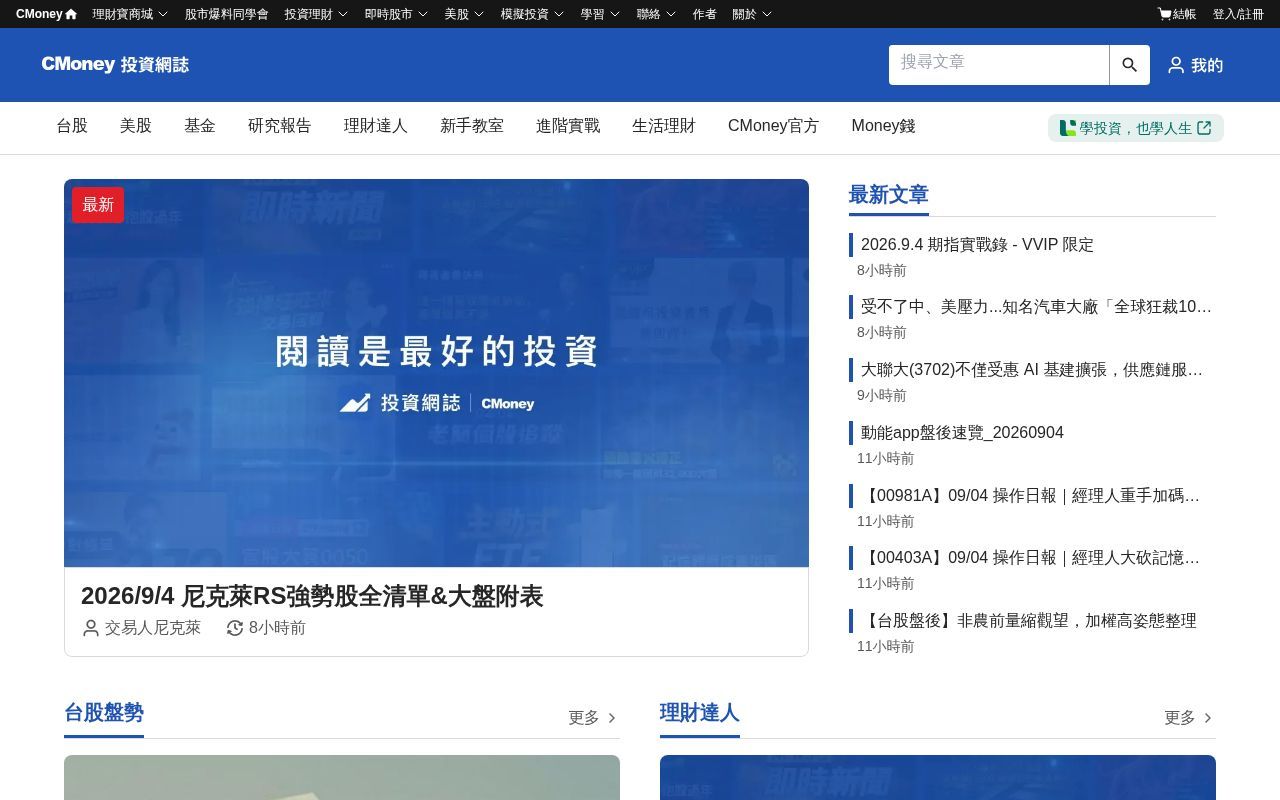The image size is (1280, 800).
Task: Open article 【00981A】09/04 操作日報
Action: (1030, 496)
